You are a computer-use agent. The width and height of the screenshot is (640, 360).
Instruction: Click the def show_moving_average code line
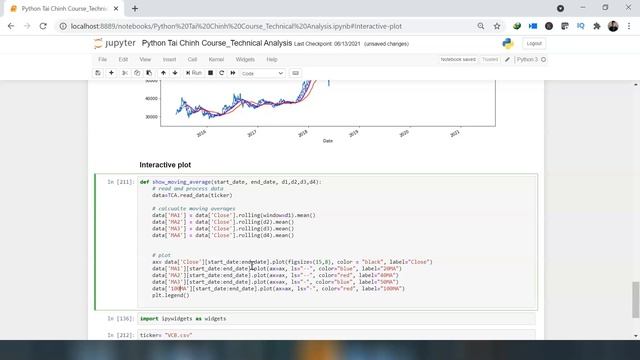pos(231,182)
